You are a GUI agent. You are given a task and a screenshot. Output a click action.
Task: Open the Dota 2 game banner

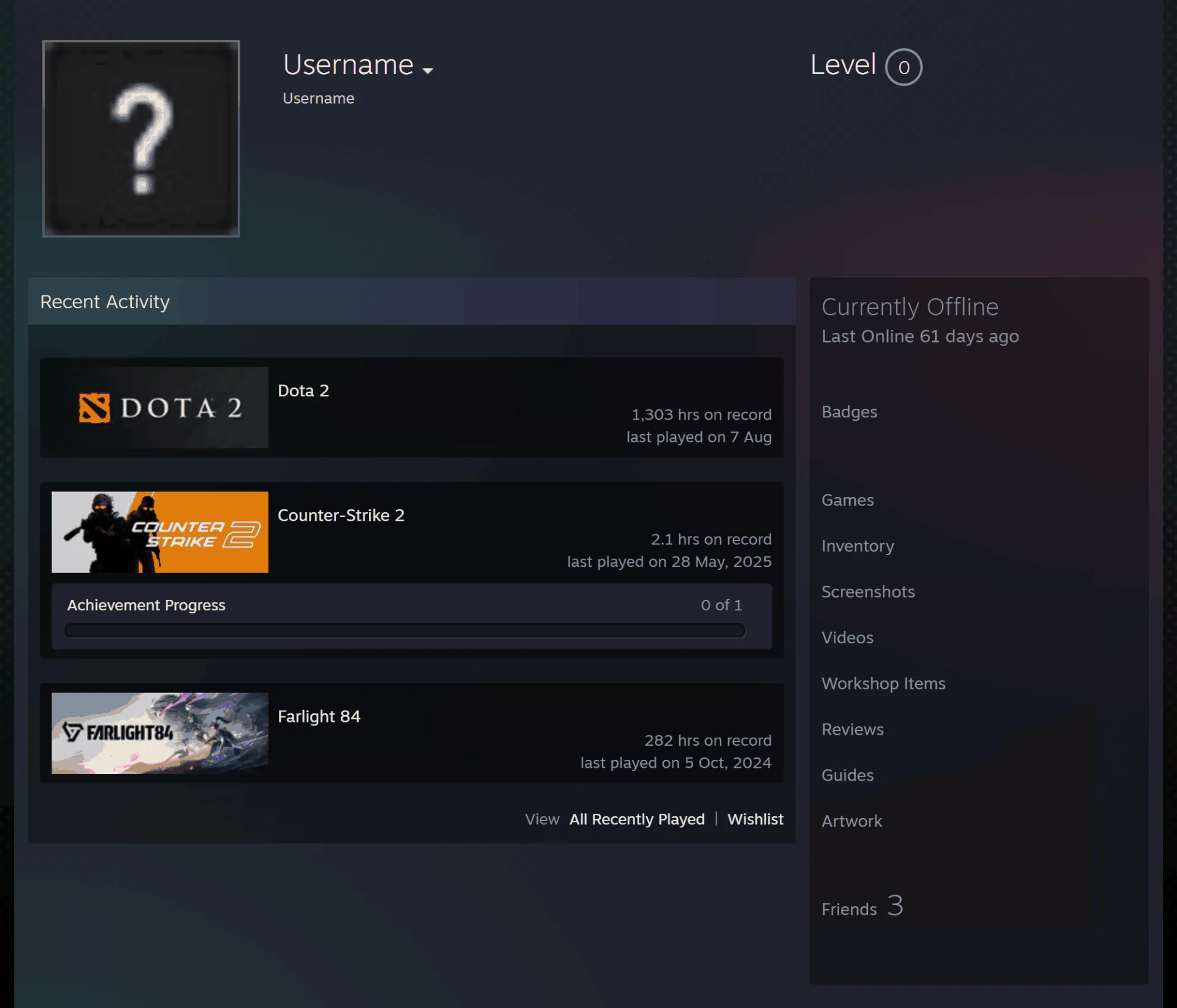point(160,407)
